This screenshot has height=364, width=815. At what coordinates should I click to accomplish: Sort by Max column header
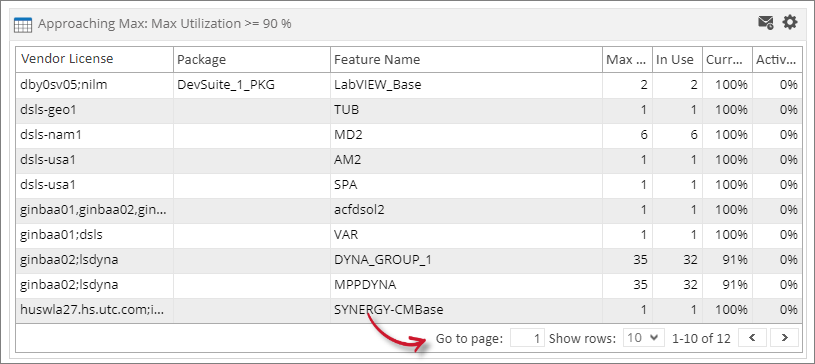click(x=628, y=59)
